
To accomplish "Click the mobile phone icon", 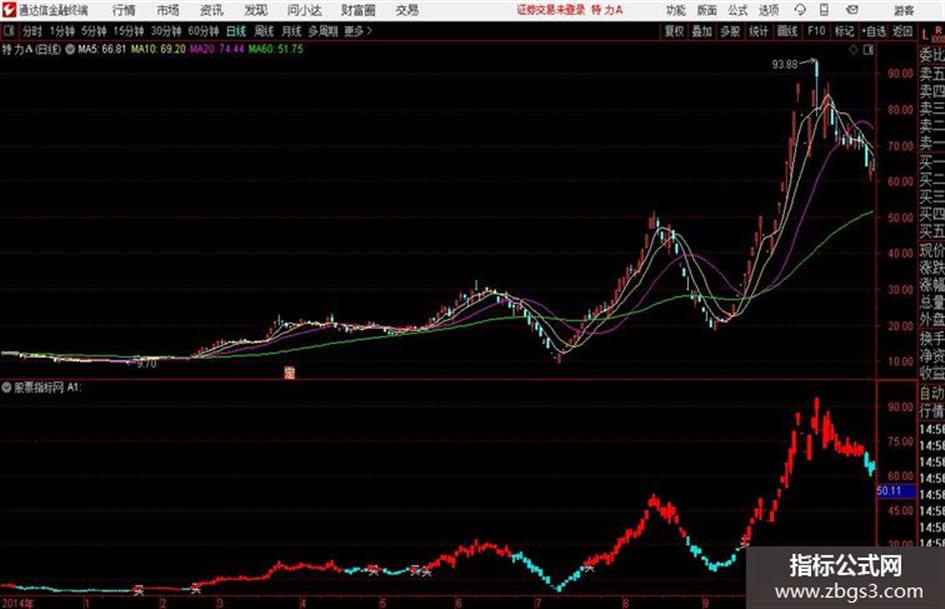I will [824, 10].
